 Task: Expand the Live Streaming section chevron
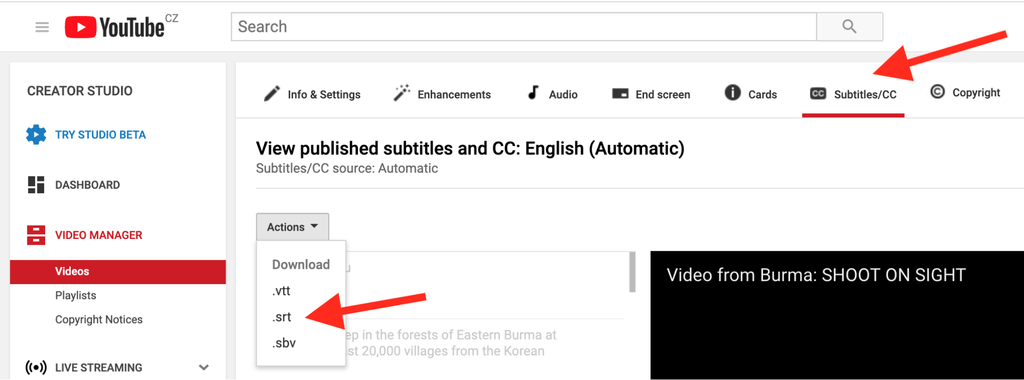pyautogui.click(x=204, y=368)
